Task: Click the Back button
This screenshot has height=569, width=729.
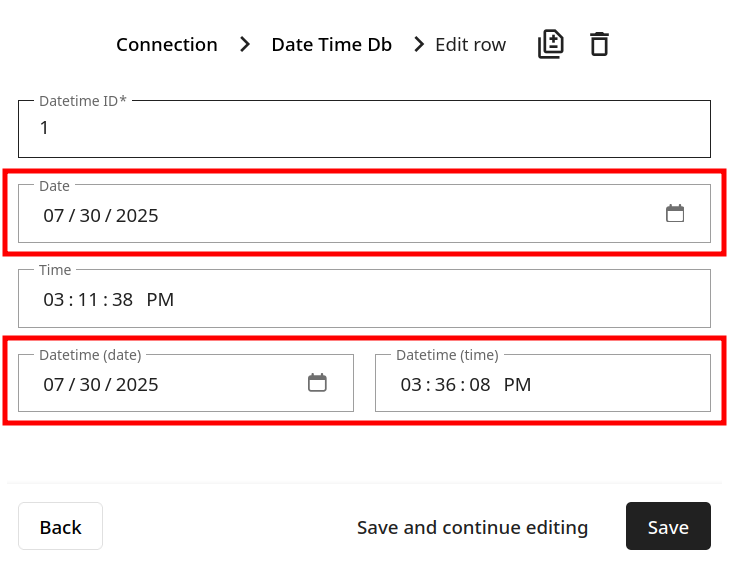Action: click(x=60, y=526)
